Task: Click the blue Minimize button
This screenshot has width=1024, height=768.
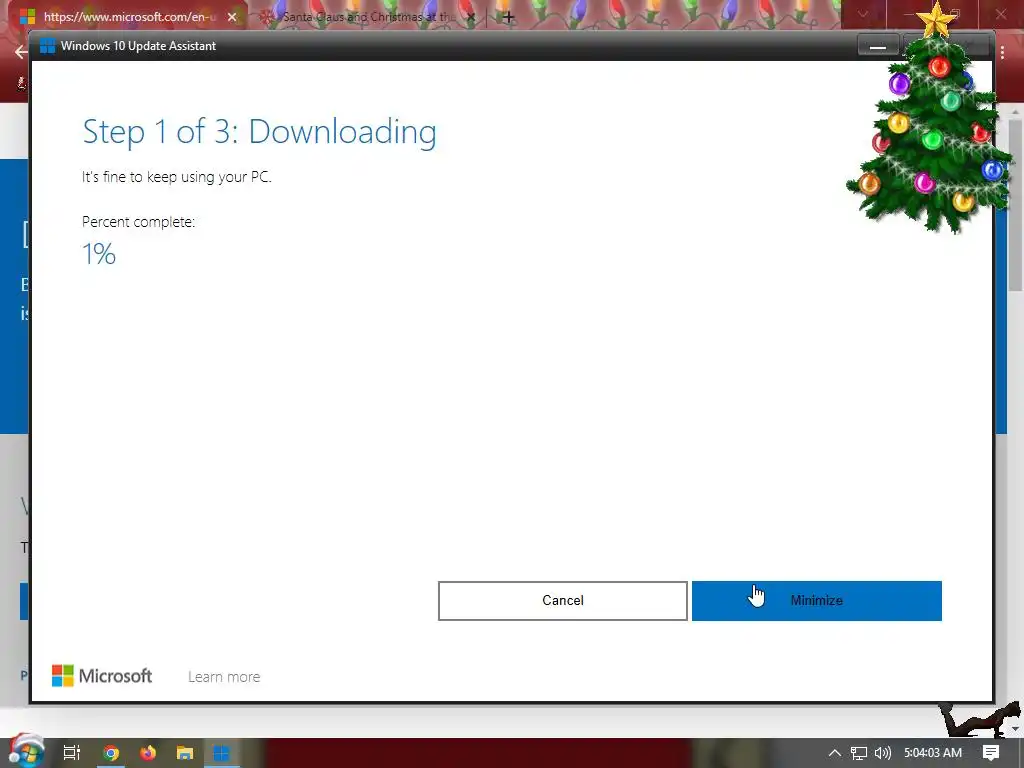Action: [816, 601]
